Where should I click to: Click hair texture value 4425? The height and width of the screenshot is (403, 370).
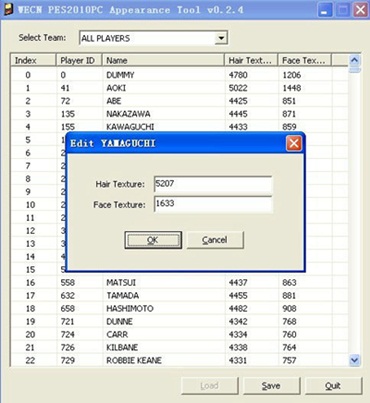coord(238,101)
